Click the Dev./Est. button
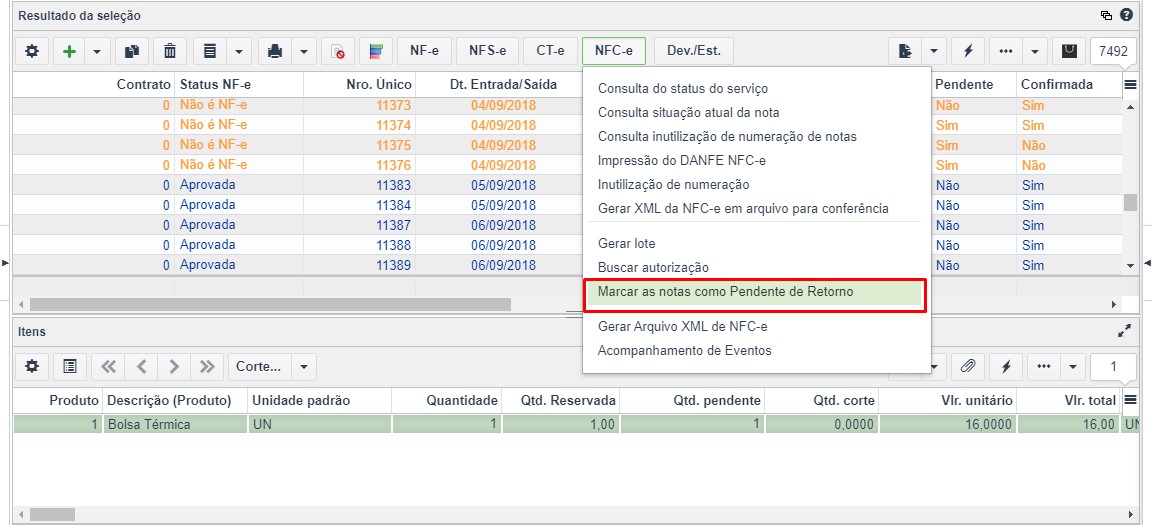Viewport: 1152px width, 525px height. click(694, 51)
